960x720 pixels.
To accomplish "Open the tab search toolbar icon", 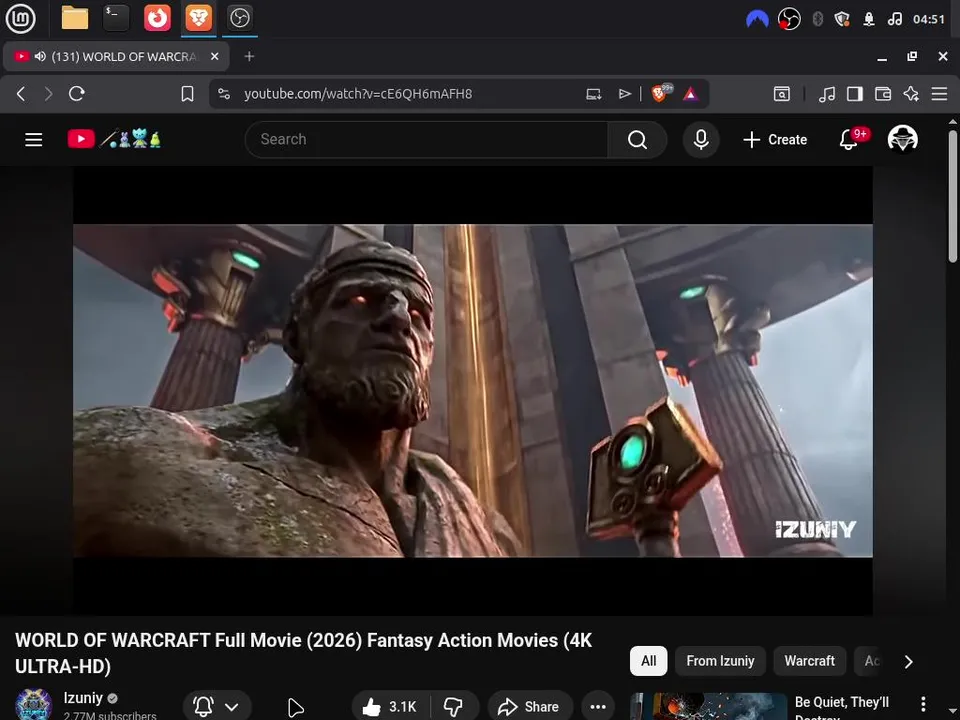I will pos(782,94).
